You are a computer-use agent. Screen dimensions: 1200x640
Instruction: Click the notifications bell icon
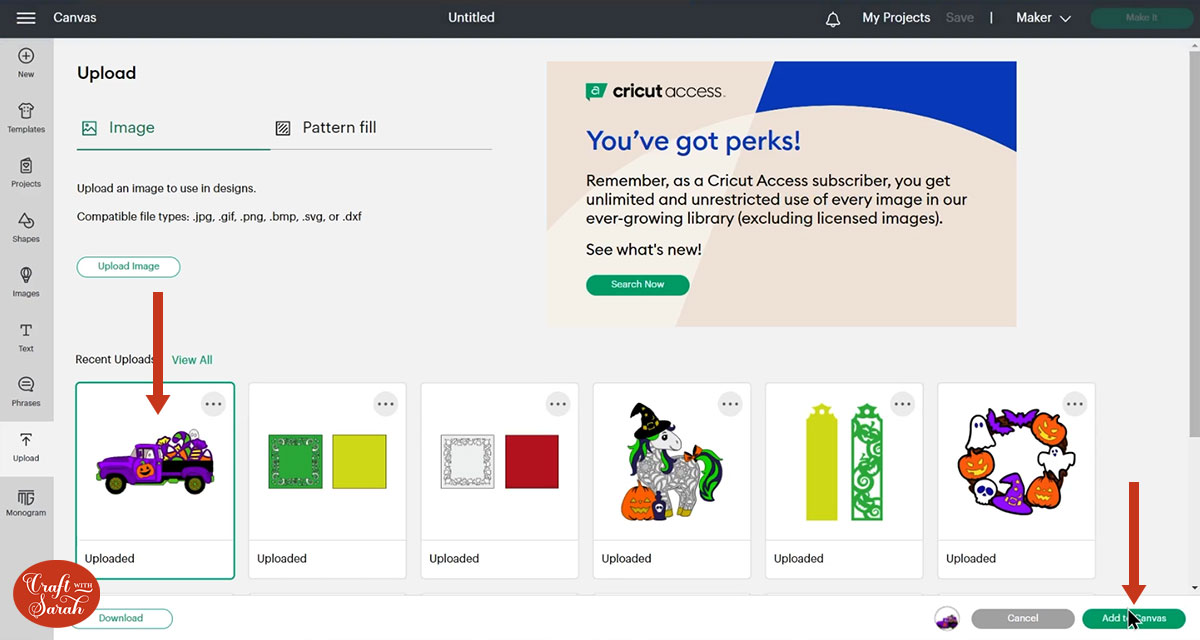point(833,19)
